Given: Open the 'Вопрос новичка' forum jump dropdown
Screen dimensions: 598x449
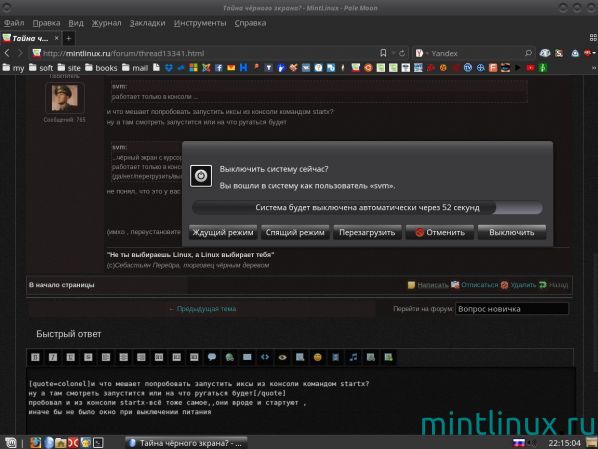Looking at the screenshot, I should point(512,309).
